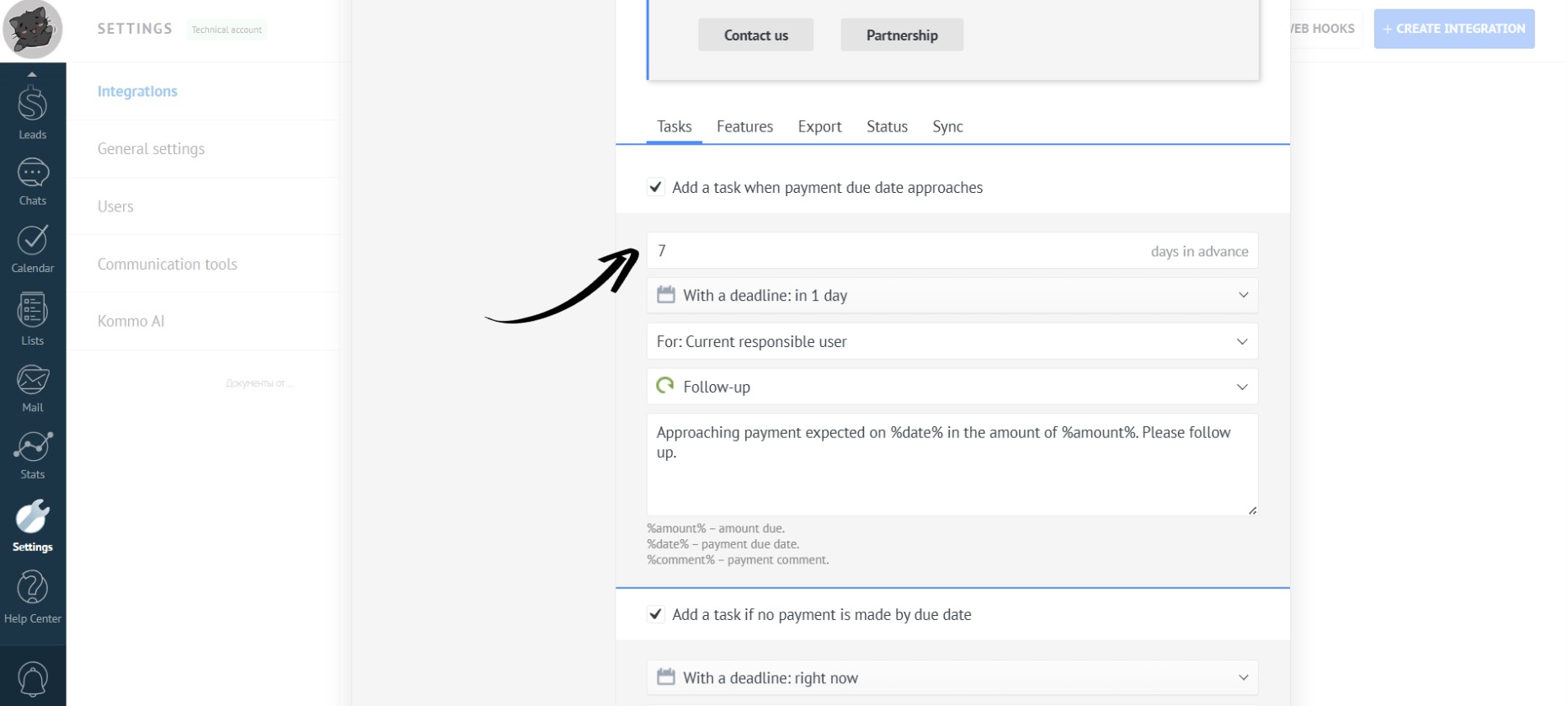Click the Contact us button

pyautogui.click(x=755, y=35)
